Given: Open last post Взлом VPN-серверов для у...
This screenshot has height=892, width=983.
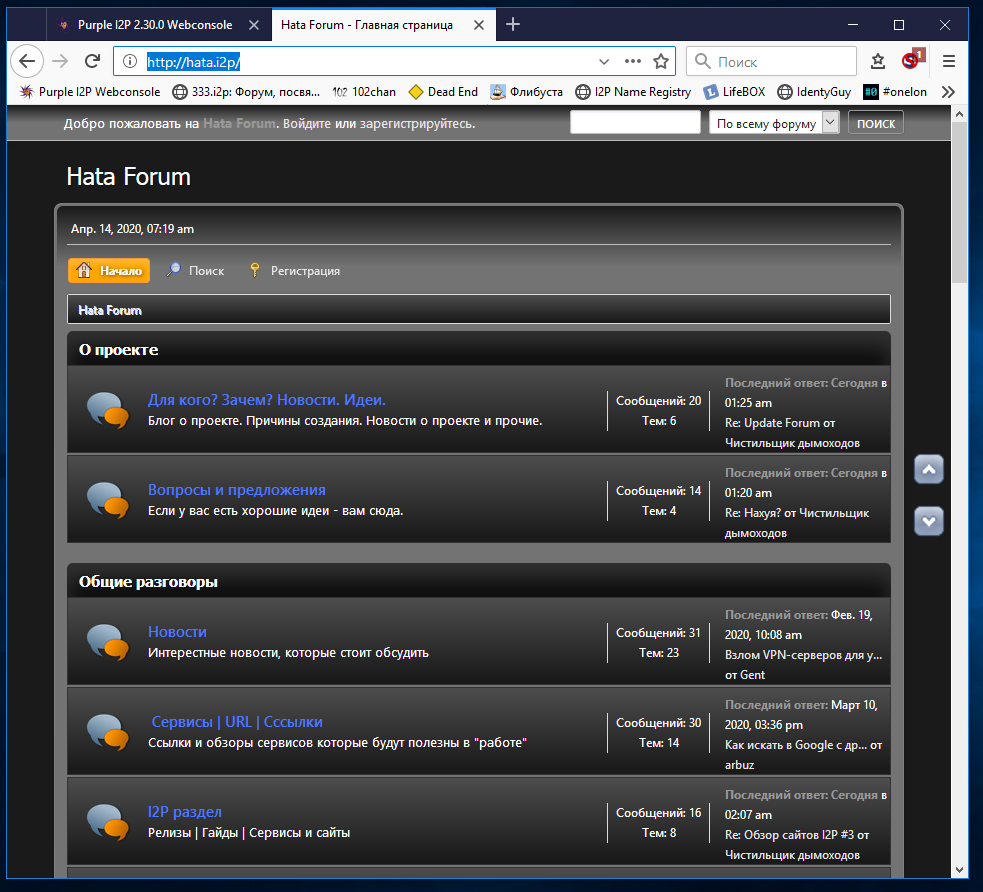Looking at the screenshot, I should tap(803, 655).
